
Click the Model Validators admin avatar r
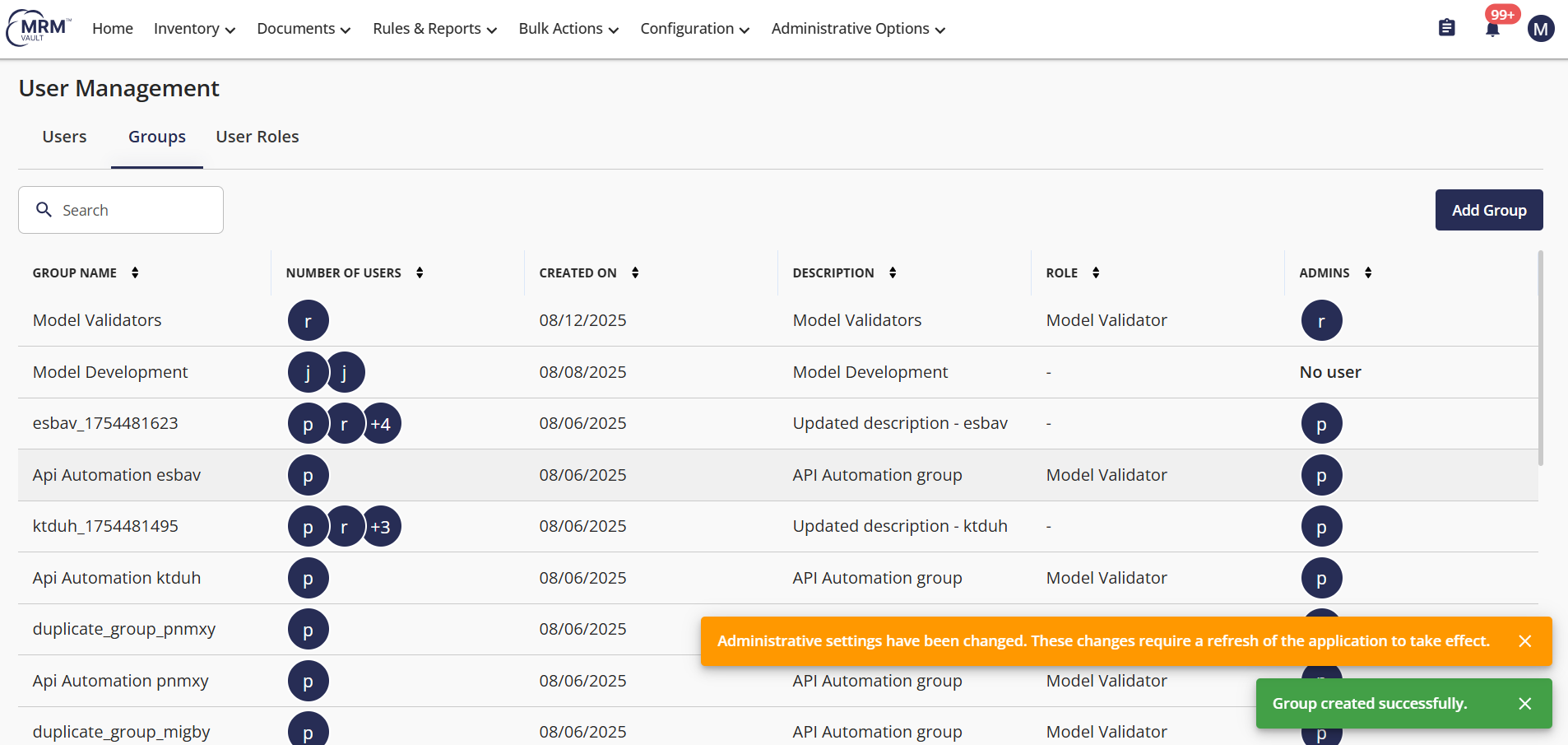1321,321
